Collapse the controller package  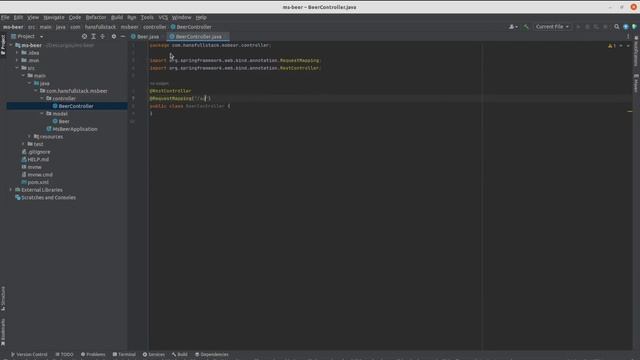pyautogui.click(x=42, y=98)
